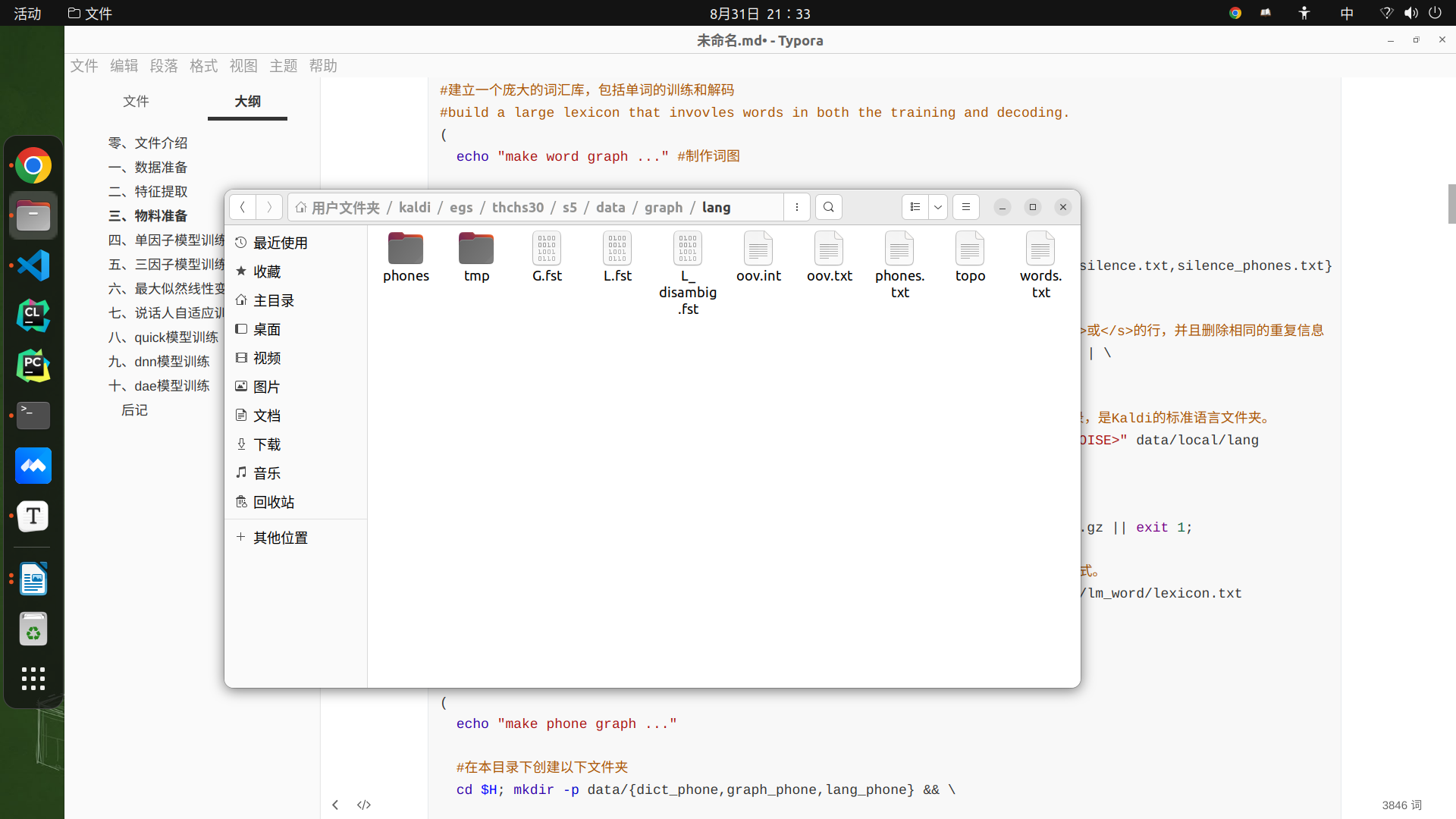Navigate to graph in path bar

(x=664, y=208)
